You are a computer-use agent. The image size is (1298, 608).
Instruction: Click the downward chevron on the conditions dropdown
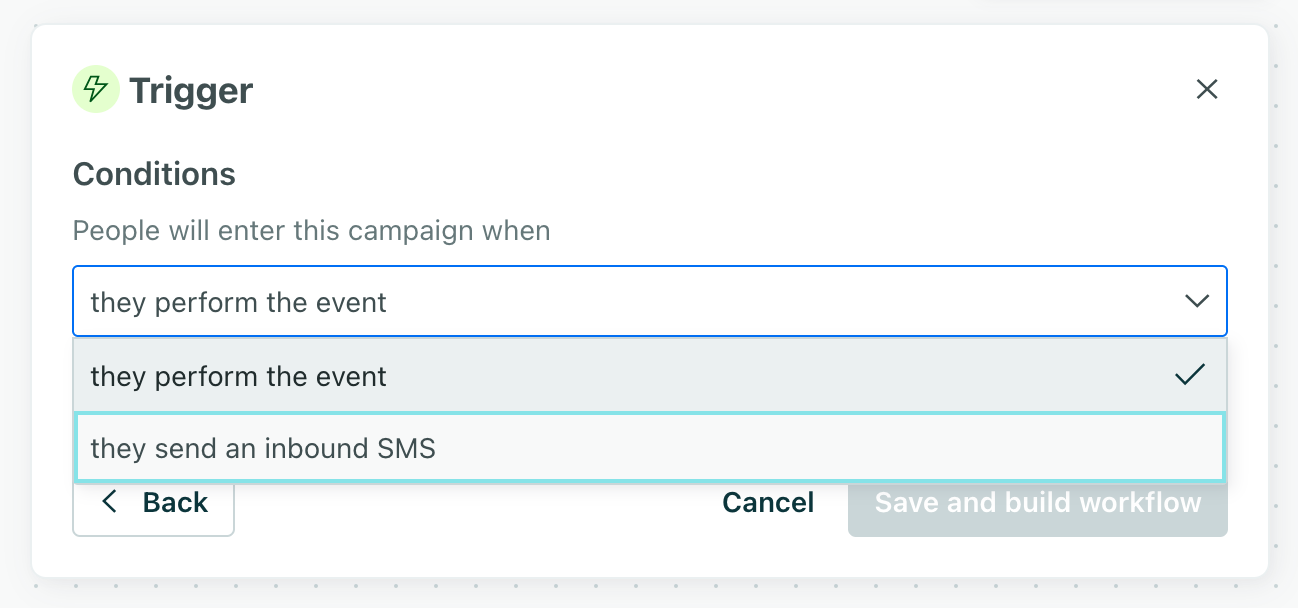pyautogui.click(x=1197, y=301)
